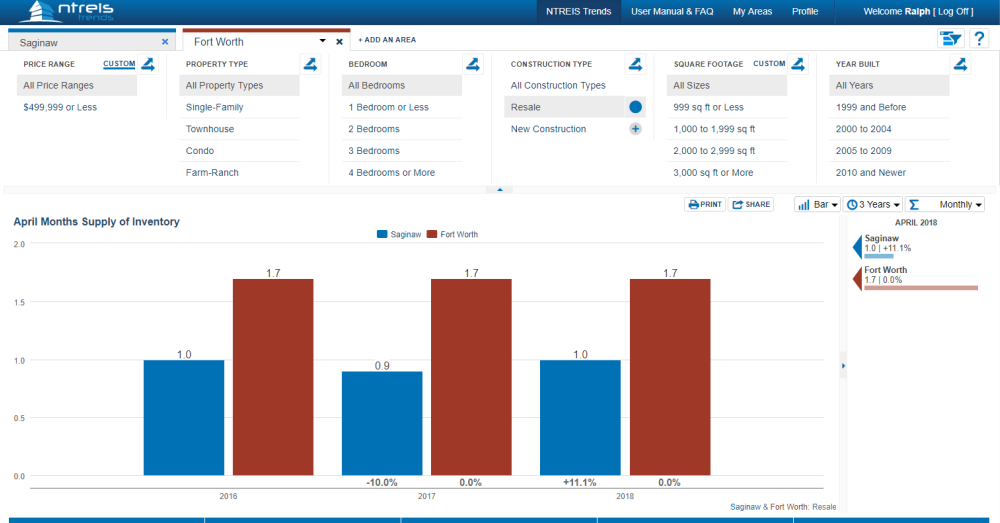Select Condo property type
Screen dimensions: 1000x523
tap(240, 151)
